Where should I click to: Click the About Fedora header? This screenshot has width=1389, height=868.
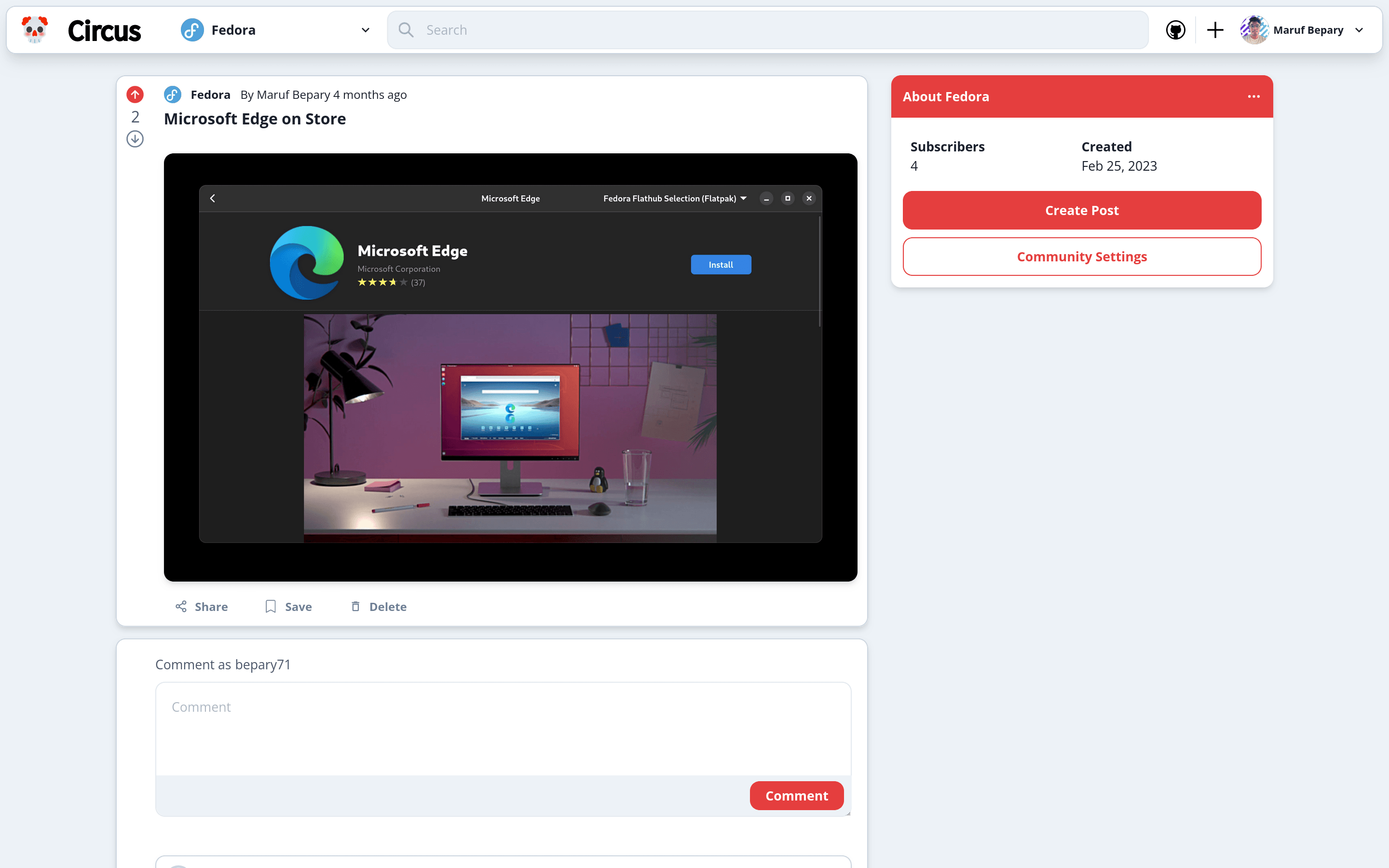click(946, 96)
